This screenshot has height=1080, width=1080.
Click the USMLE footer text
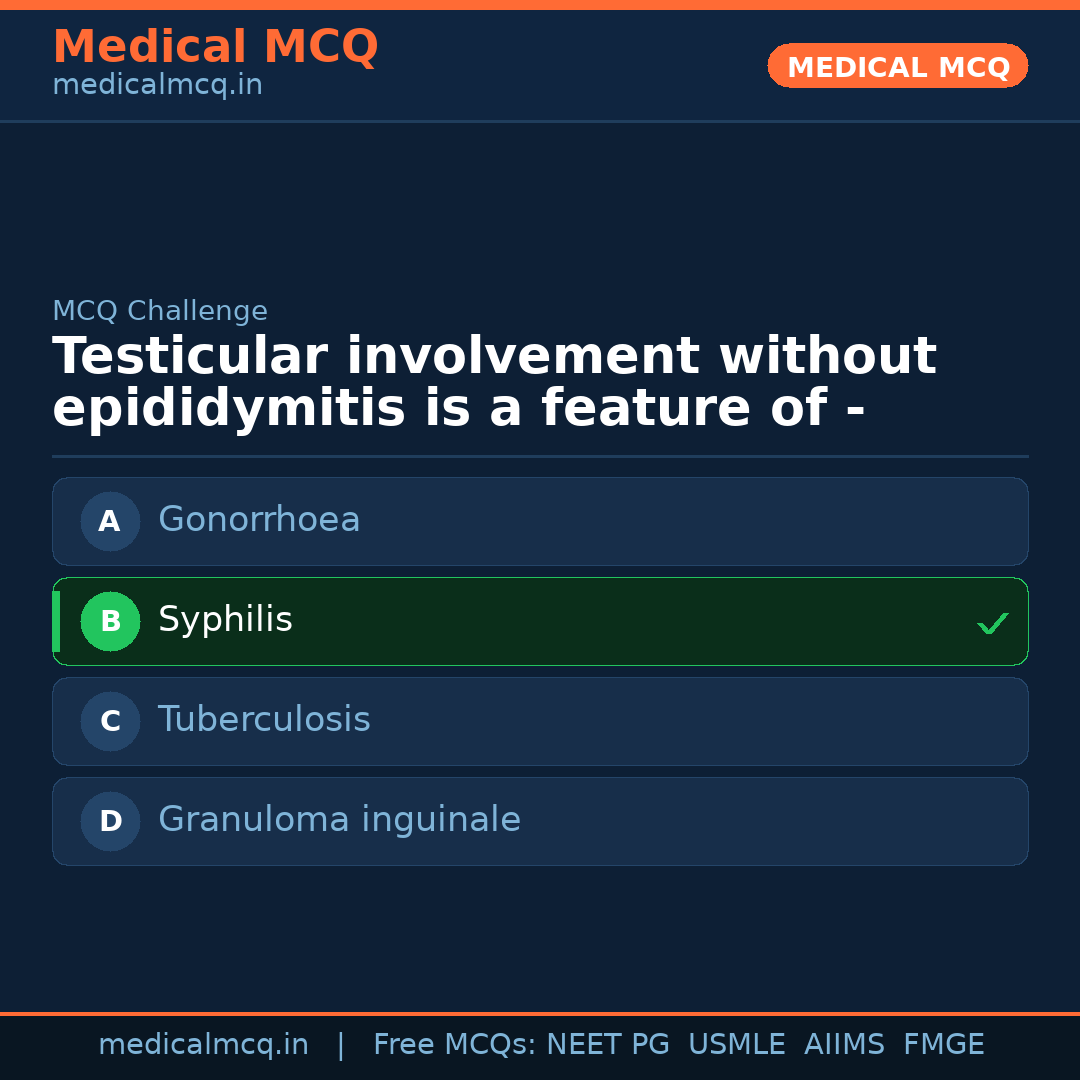click(x=736, y=1045)
